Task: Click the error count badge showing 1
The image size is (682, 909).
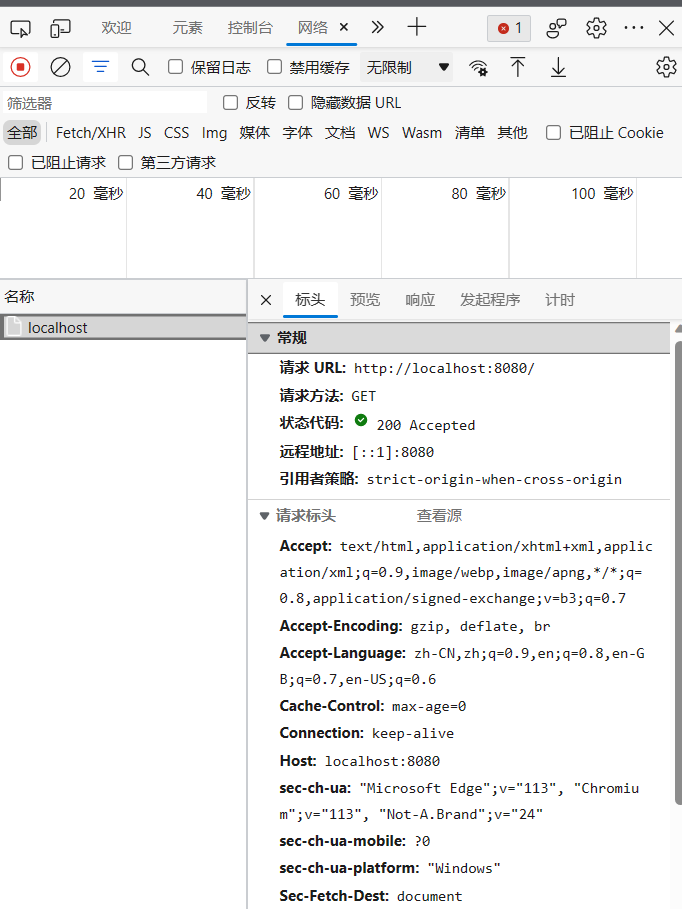Action: 509,28
